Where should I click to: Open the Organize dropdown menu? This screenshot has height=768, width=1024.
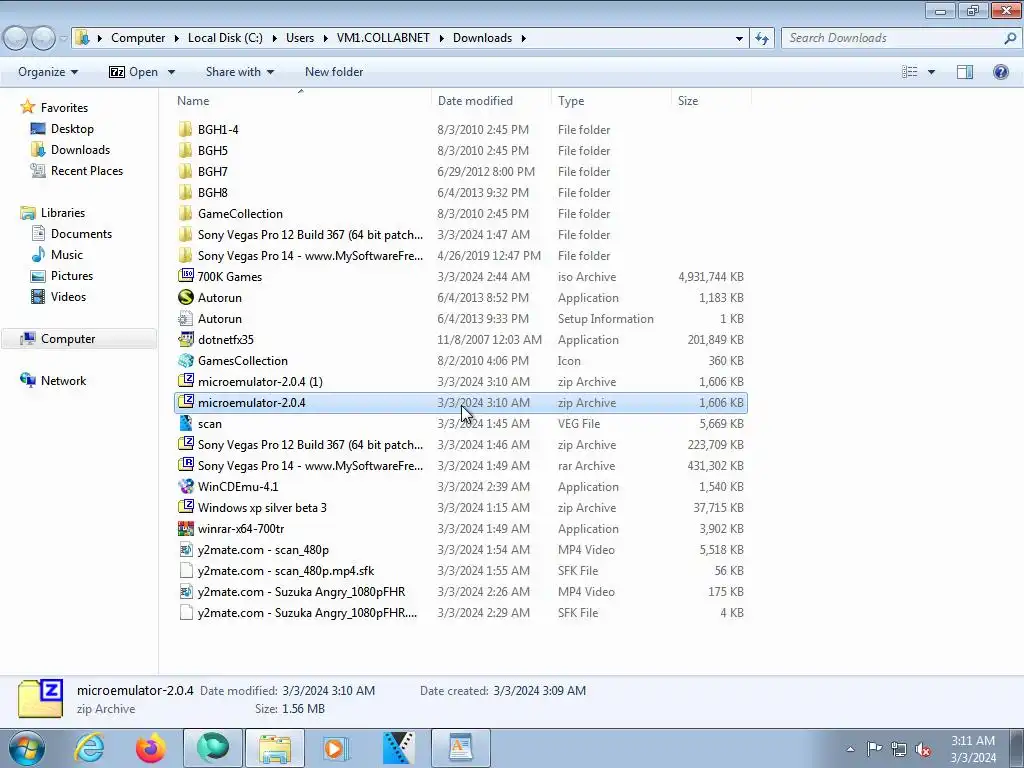click(x=48, y=72)
